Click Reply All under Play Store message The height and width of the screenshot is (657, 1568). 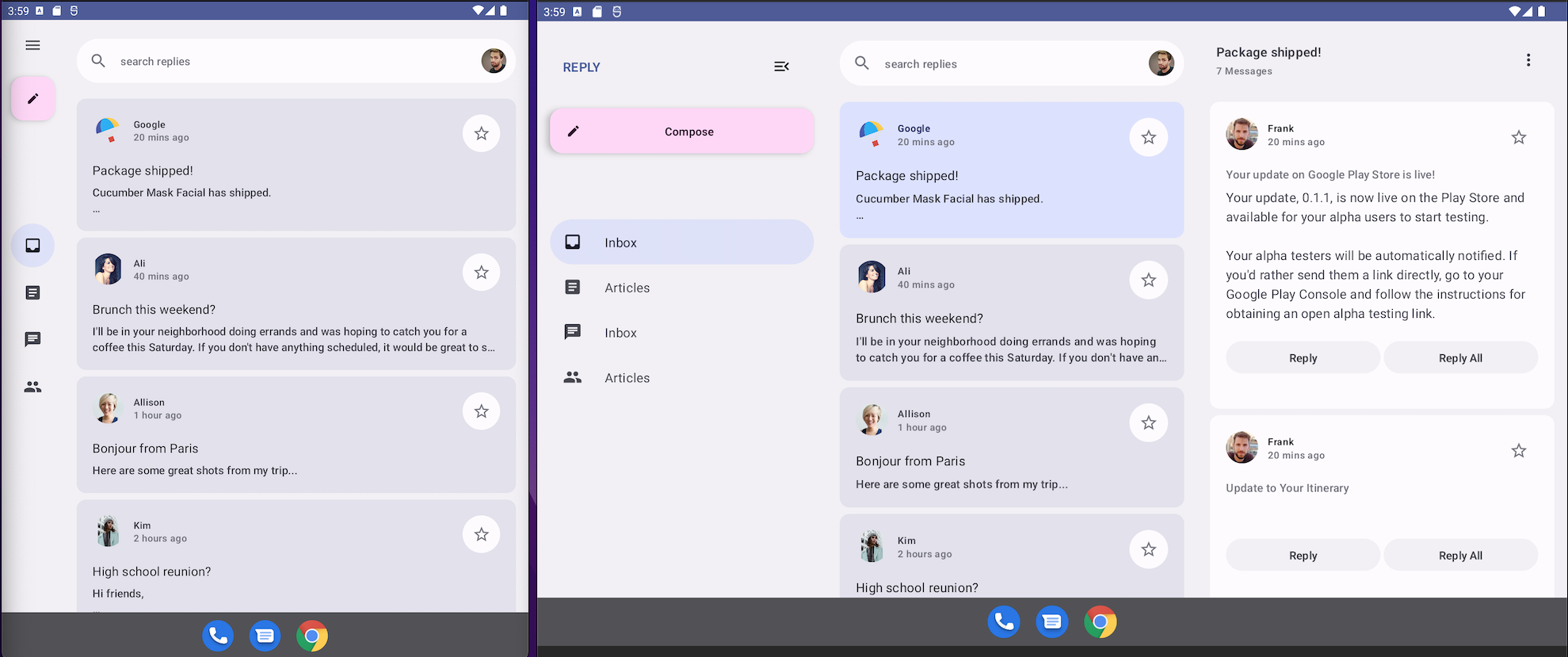pyautogui.click(x=1459, y=358)
